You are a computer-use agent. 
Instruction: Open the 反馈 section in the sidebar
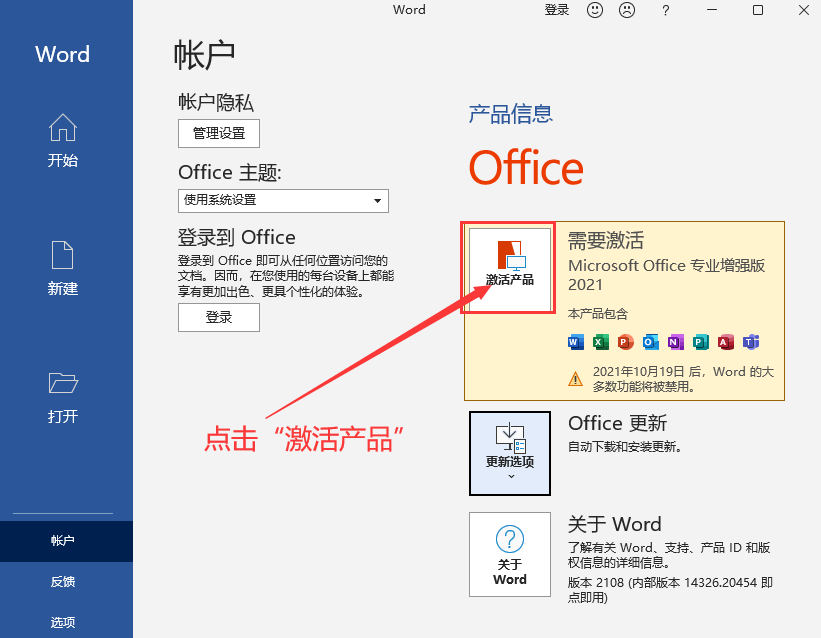(63, 581)
